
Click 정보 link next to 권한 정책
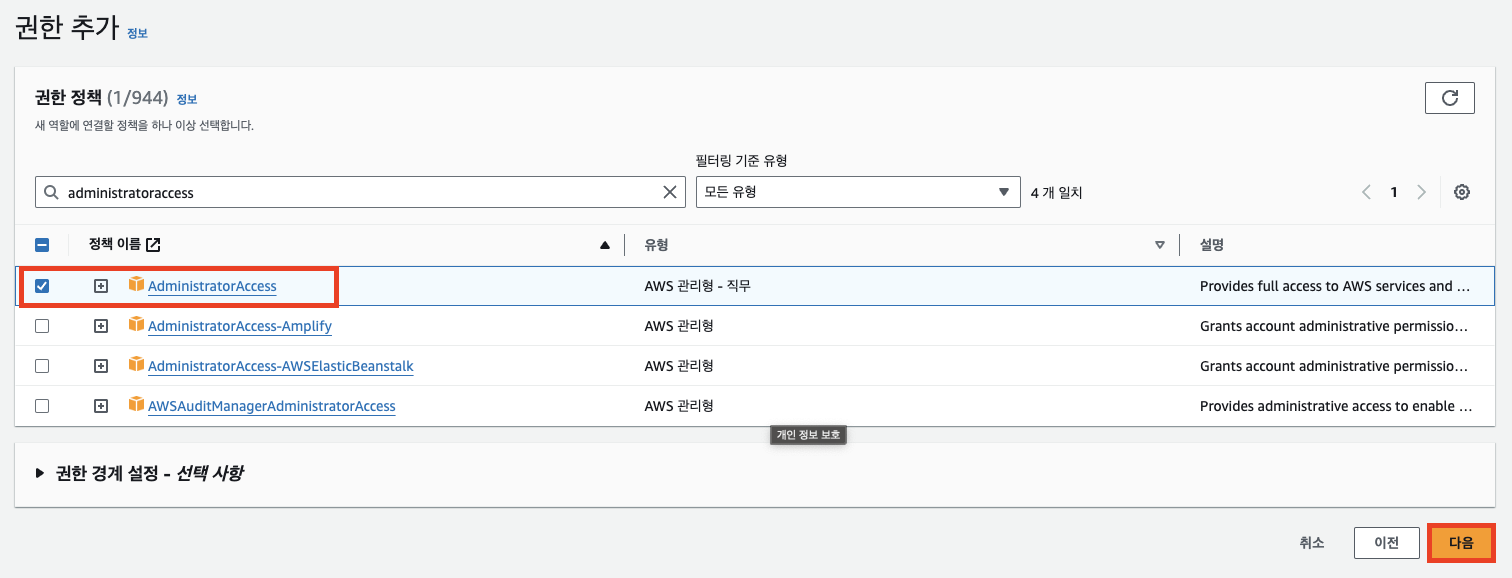tap(187, 99)
